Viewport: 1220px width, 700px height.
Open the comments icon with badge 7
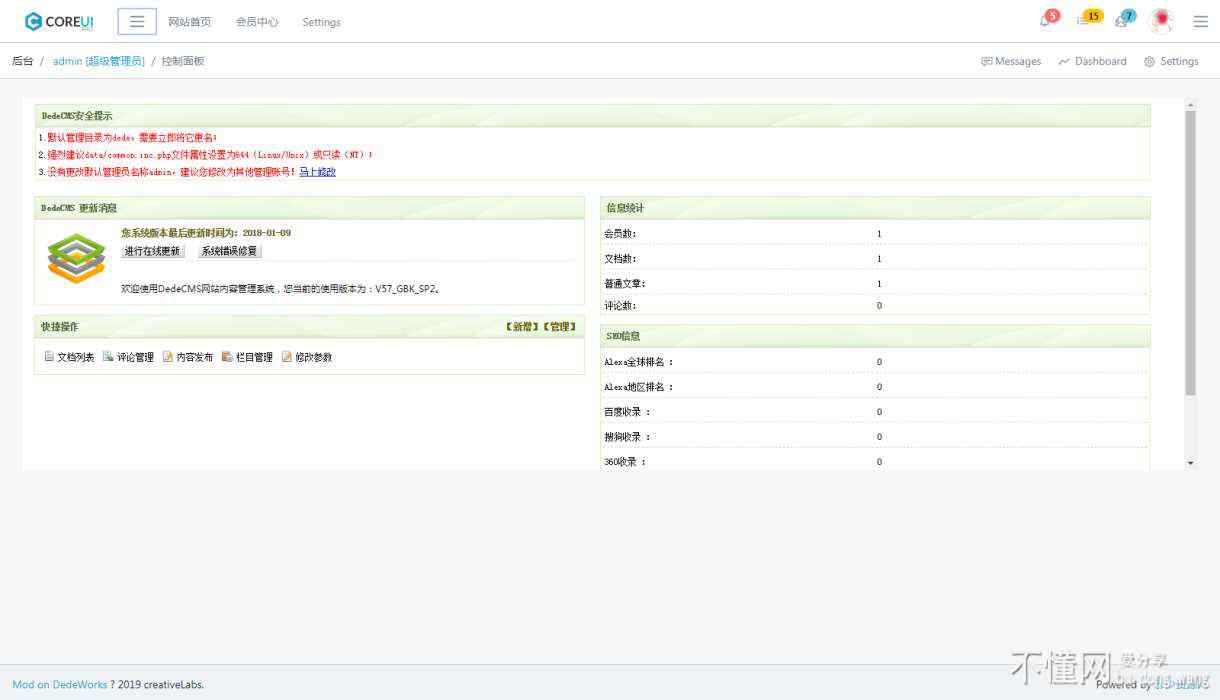point(1123,20)
